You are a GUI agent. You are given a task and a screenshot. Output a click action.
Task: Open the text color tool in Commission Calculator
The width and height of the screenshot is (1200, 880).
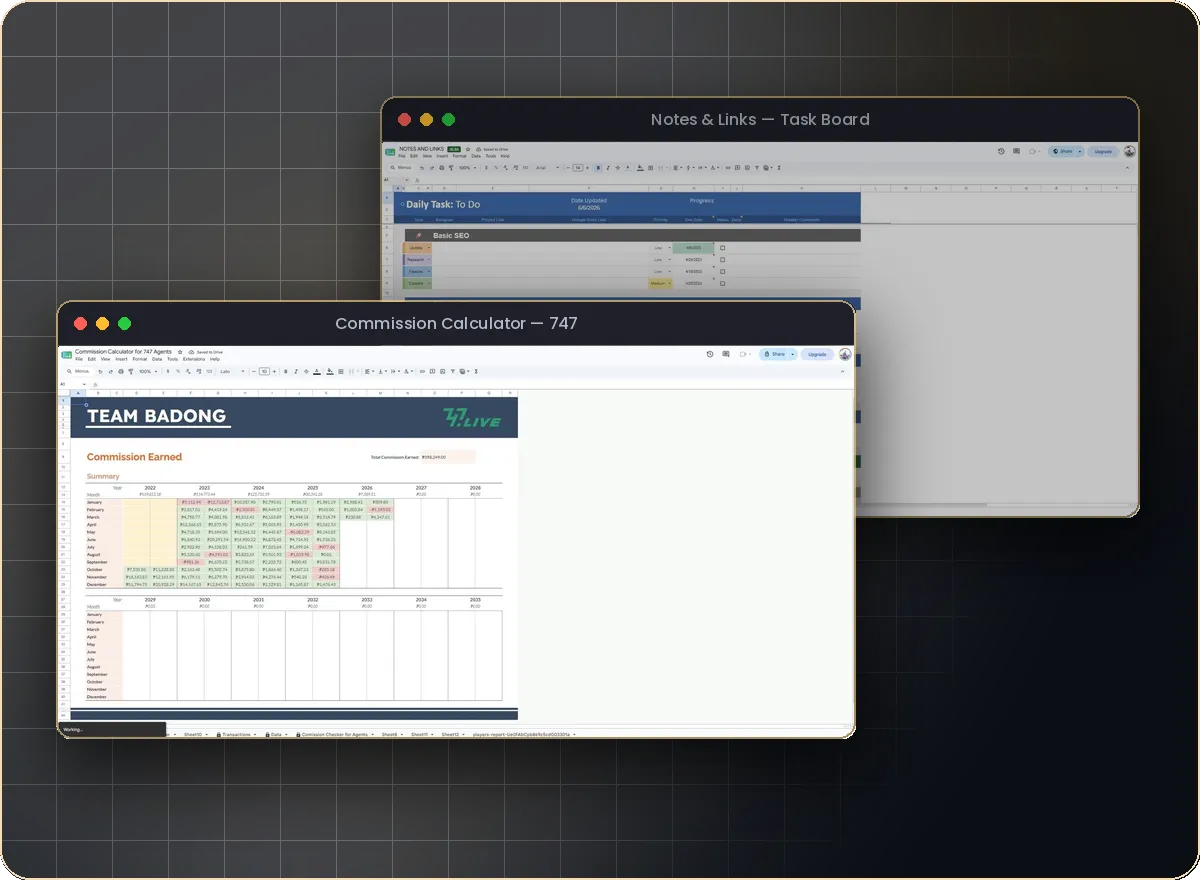[317, 371]
